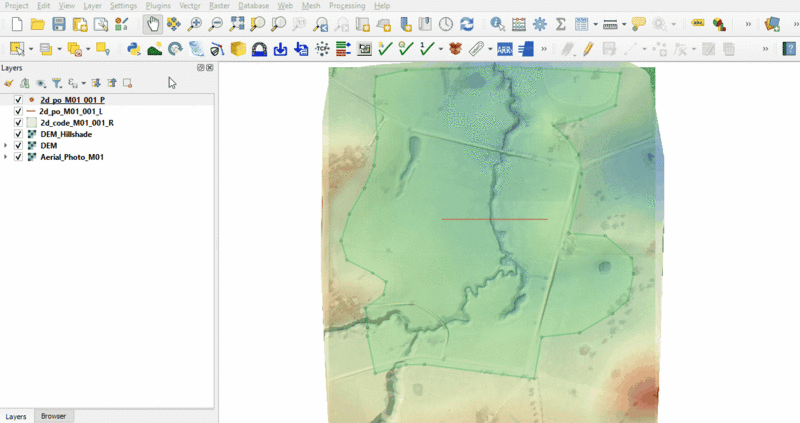Select the 2d_po_M01_001_P layer name
This screenshot has width=800, height=423.
click(72, 100)
